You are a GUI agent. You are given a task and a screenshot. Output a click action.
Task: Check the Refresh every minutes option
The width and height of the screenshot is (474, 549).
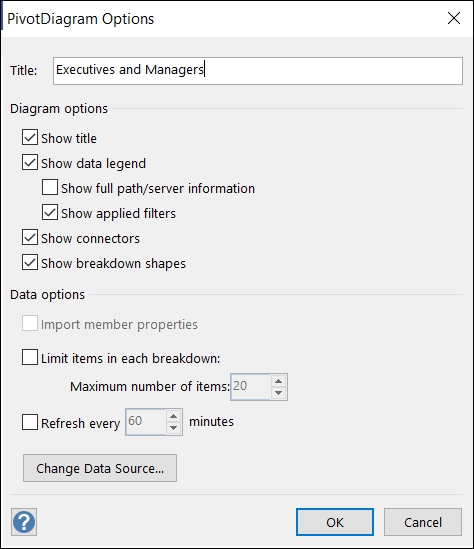click(x=30, y=422)
